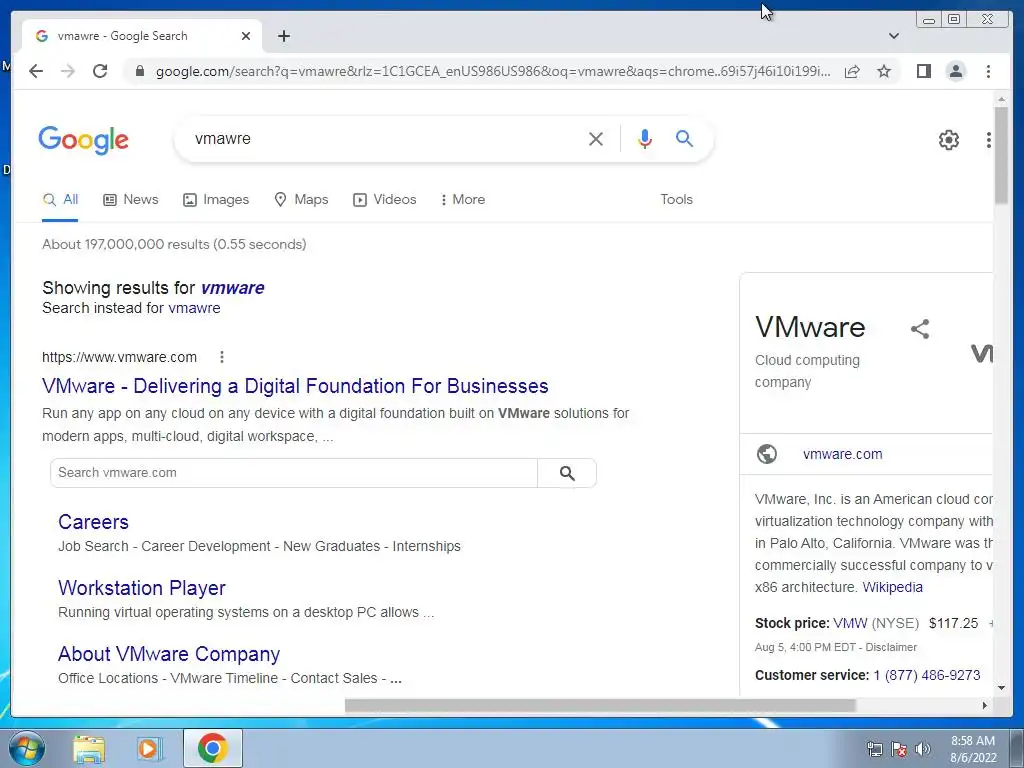1024x768 pixels.
Task: Switch to the Images results tab
Action: coord(216,200)
